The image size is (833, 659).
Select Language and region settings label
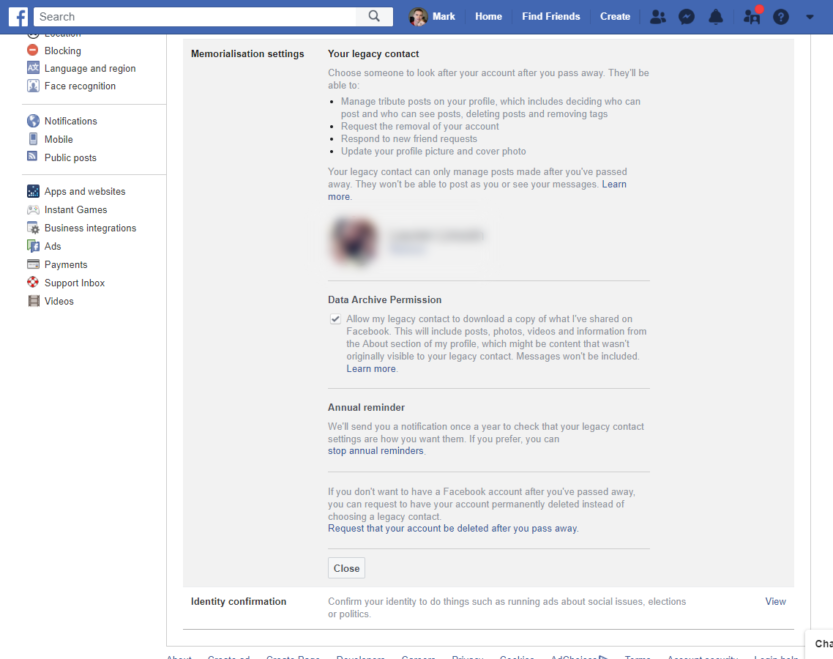coord(90,68)
